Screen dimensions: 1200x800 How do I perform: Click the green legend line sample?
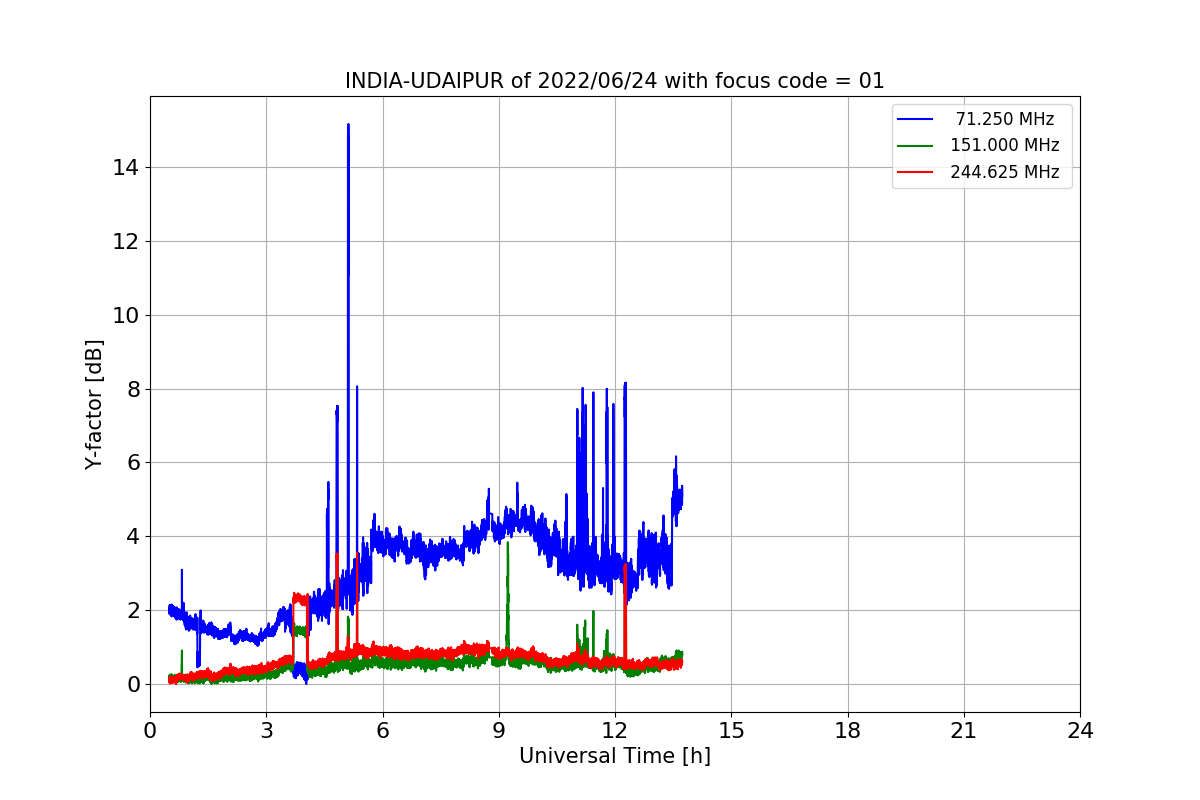(916, 146)
